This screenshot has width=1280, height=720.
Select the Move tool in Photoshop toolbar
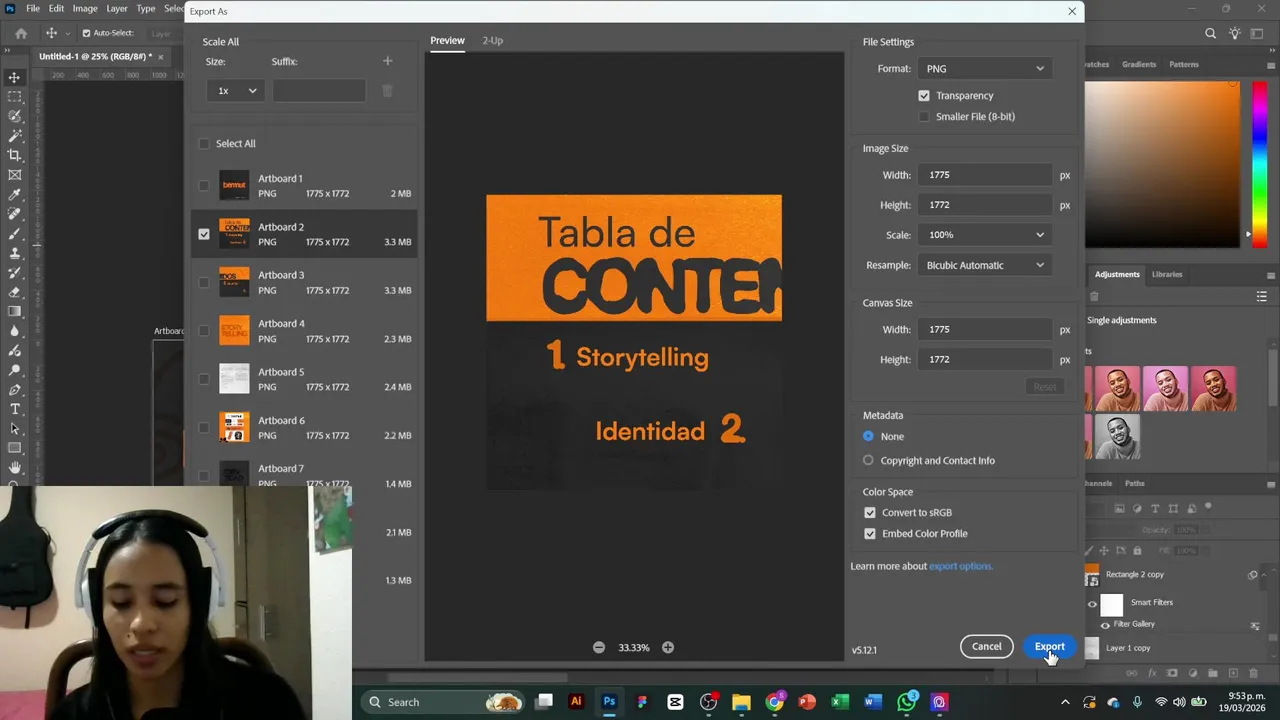[x=15, y=77]
